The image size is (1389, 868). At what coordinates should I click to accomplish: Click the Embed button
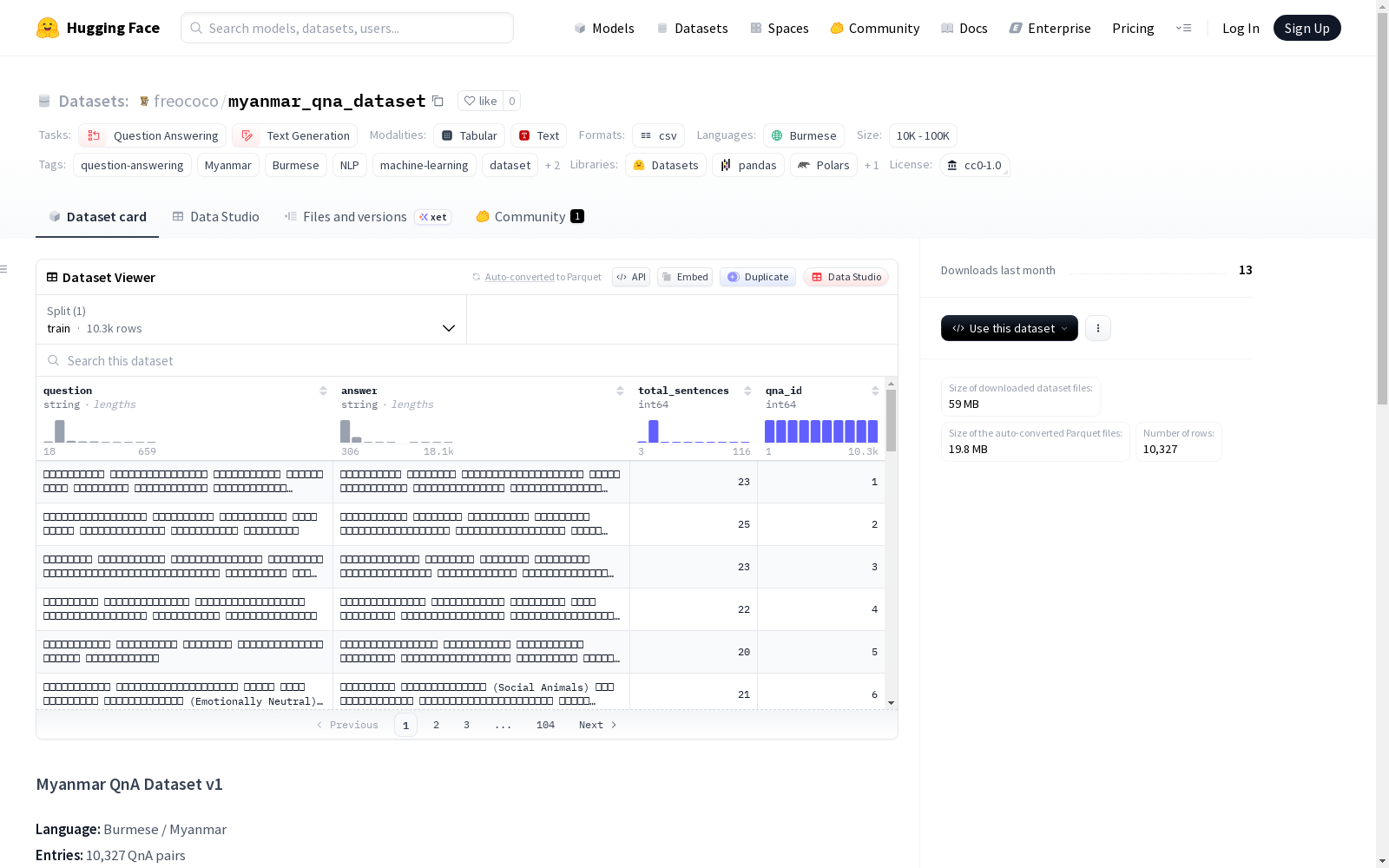(685, 277)
